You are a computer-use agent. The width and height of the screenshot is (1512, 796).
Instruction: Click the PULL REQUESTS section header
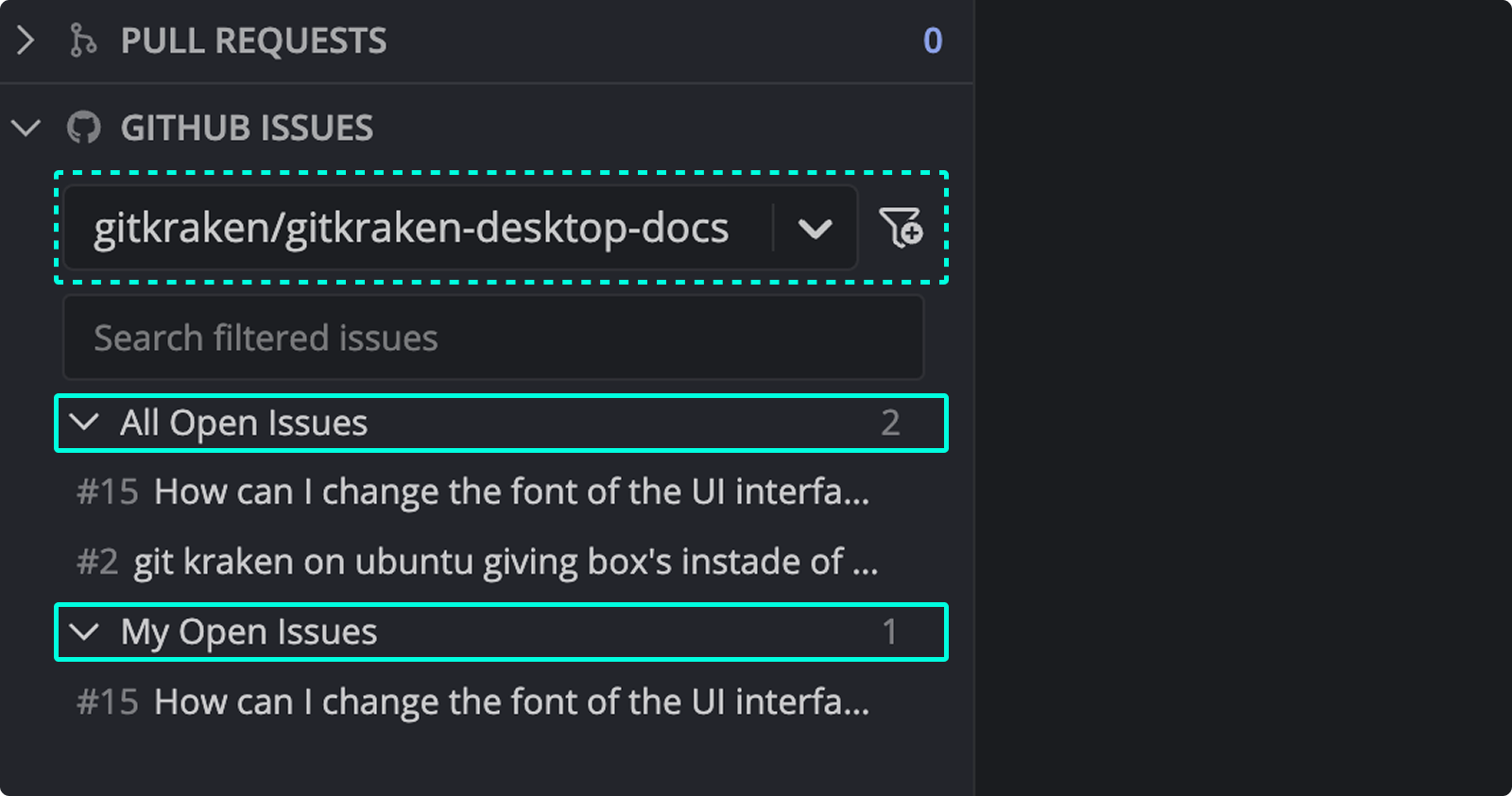click(x=252, y=41)
